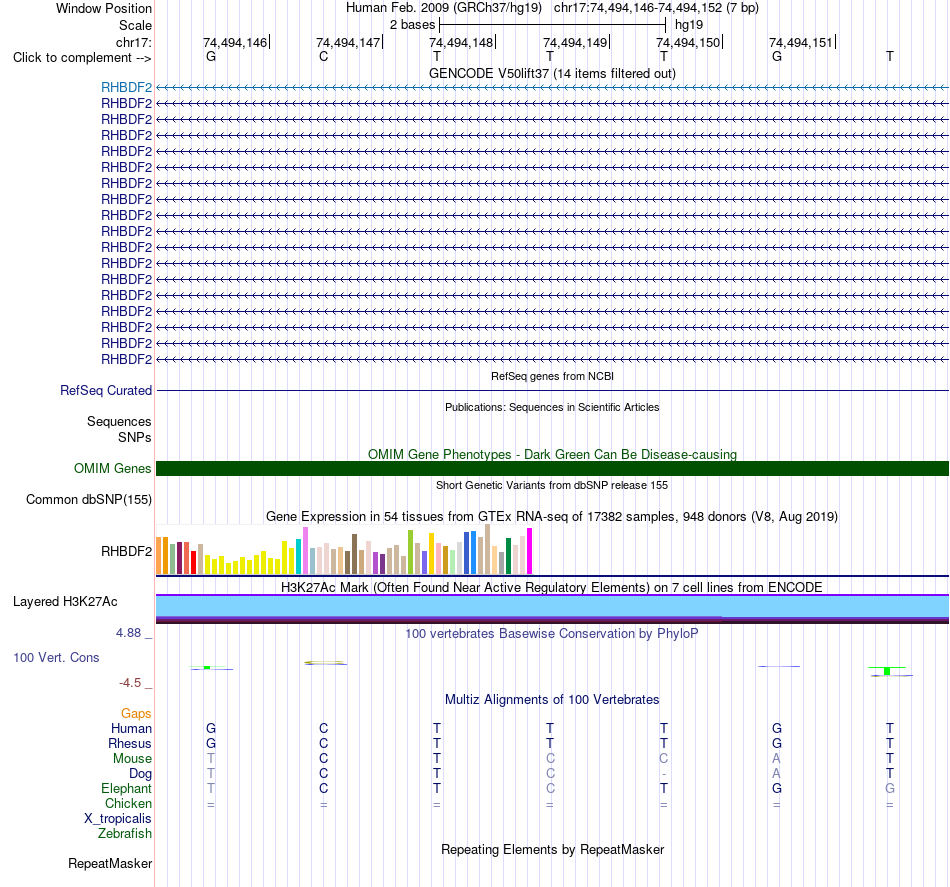Image resolution: width=950 pixels, height=887 pixels.
Task: Click the '2 bases' scale bar label
Action: coord(412,25)
